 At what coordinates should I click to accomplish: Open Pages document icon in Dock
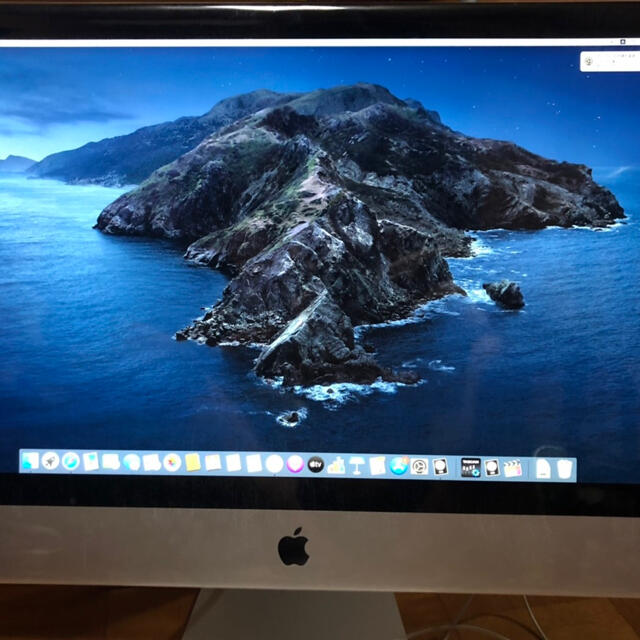378,466
